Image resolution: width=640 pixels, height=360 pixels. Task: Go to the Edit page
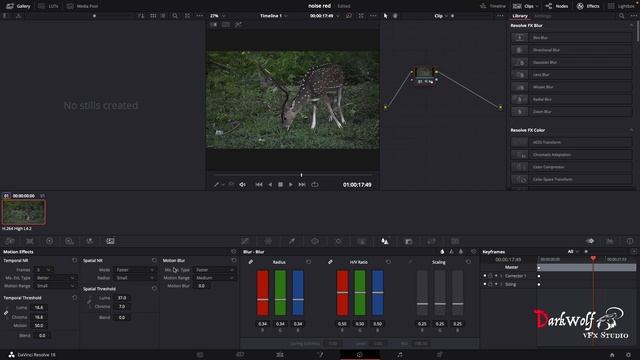(x=280, y=355)
